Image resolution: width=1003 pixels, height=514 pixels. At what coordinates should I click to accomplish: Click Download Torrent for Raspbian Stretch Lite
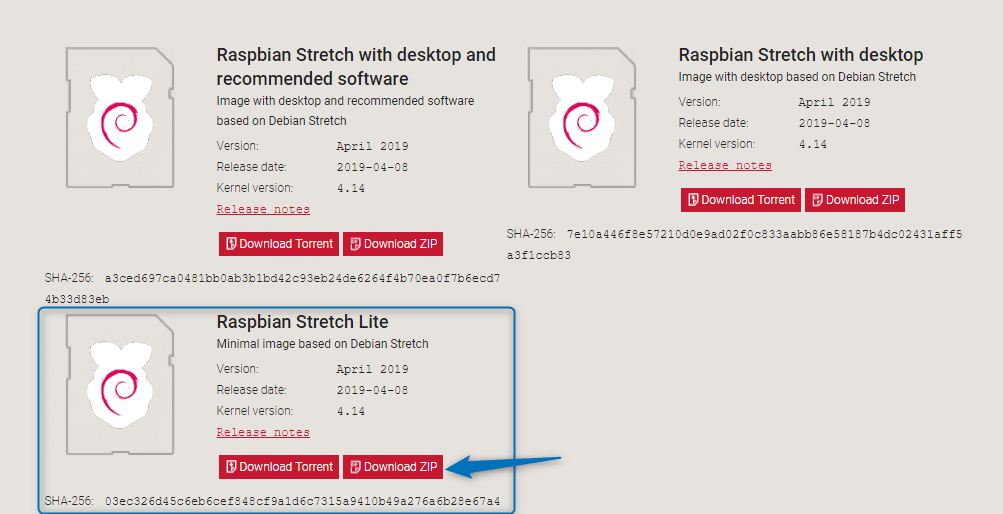pos(279,467)
